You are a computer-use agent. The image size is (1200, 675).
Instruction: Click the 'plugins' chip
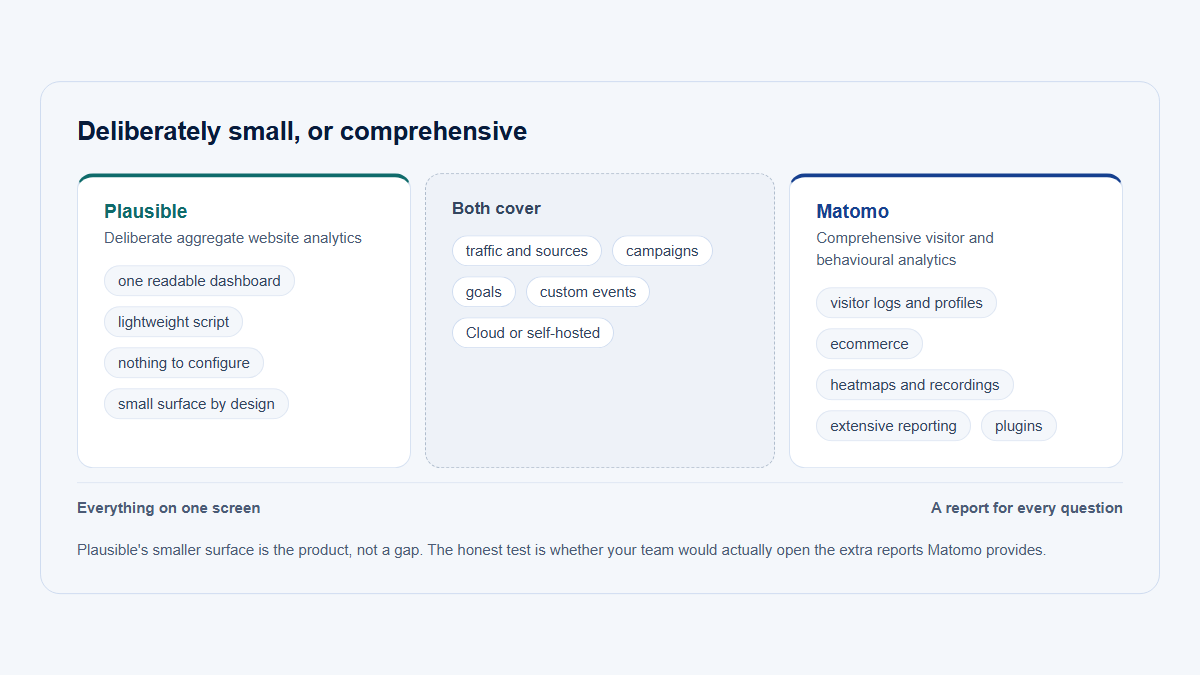(x=1019, y=426)
